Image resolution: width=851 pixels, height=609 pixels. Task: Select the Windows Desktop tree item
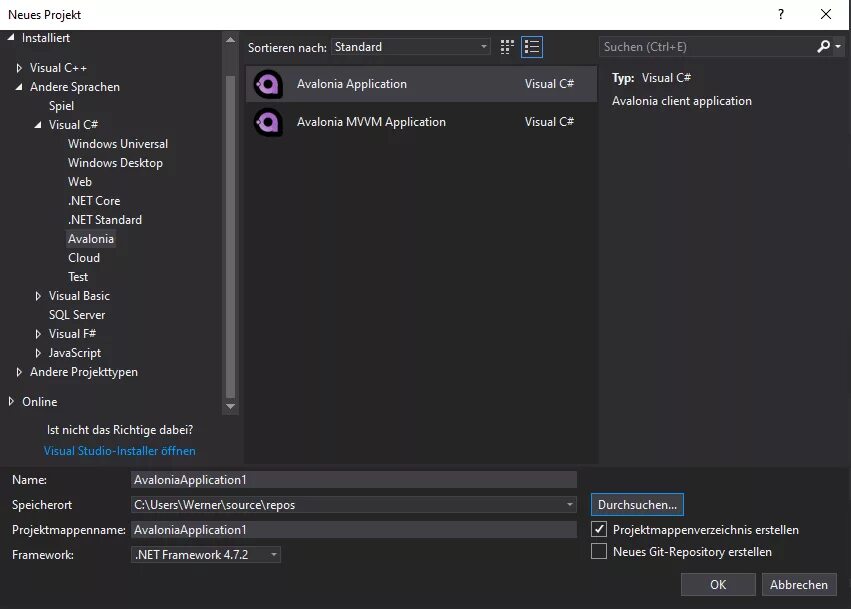click(115, 163)
